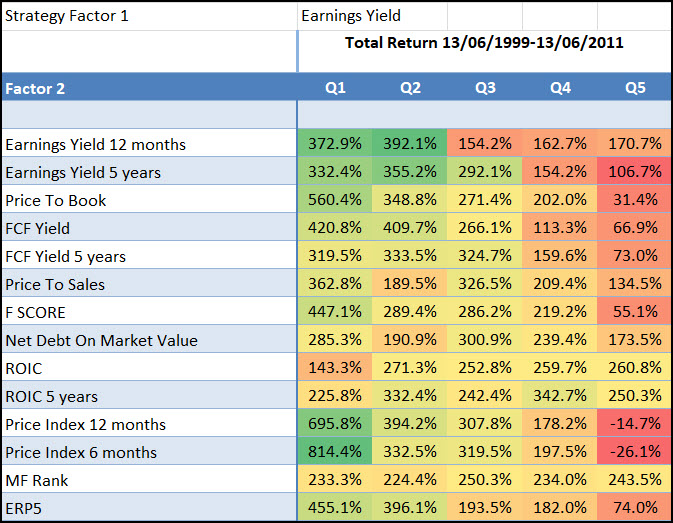The width and height of the screenshot is (673, 523).
Task: Select the 74.0% cell
Action: (x=635, y=507)
